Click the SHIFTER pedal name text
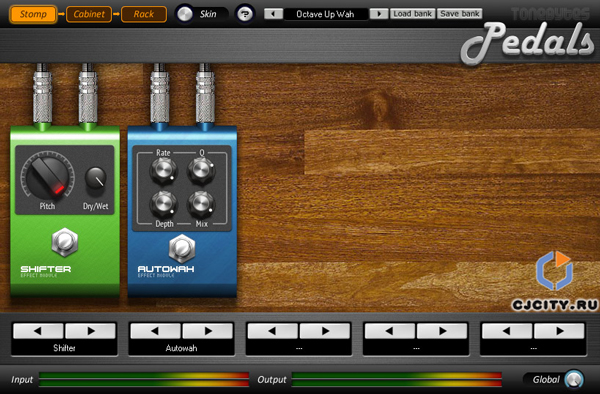 [46, 269]
